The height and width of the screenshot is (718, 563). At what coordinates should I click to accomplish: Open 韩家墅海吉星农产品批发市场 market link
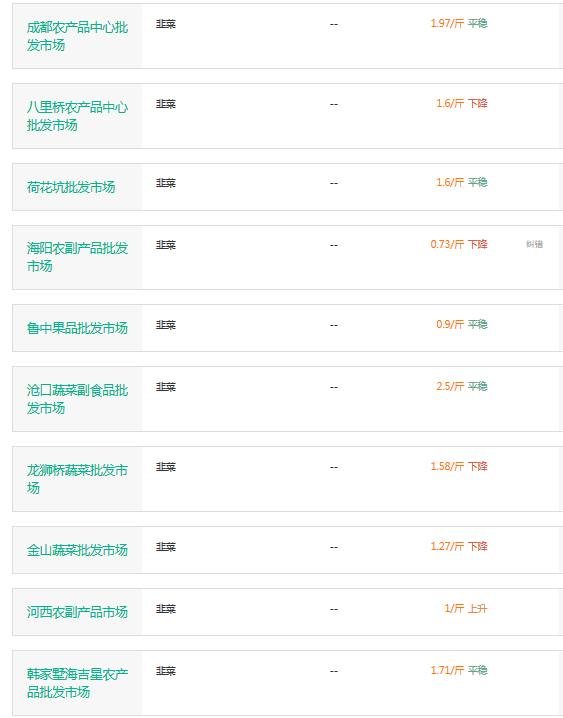pos(77,683)
